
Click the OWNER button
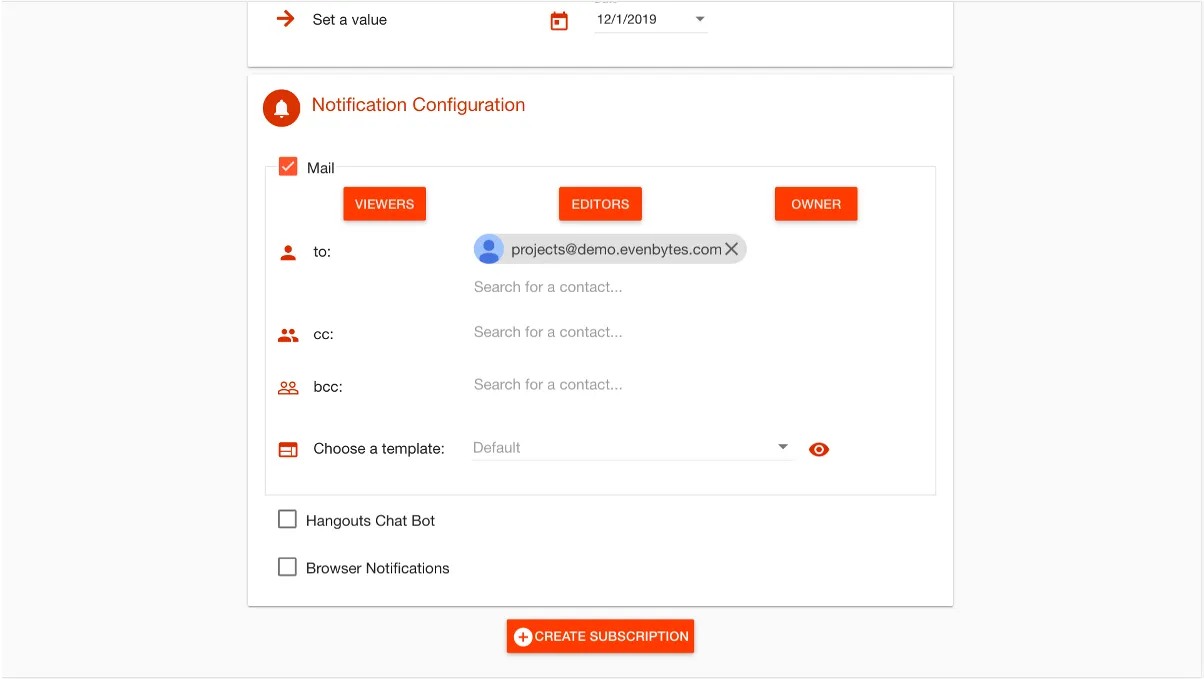(816, 204)
